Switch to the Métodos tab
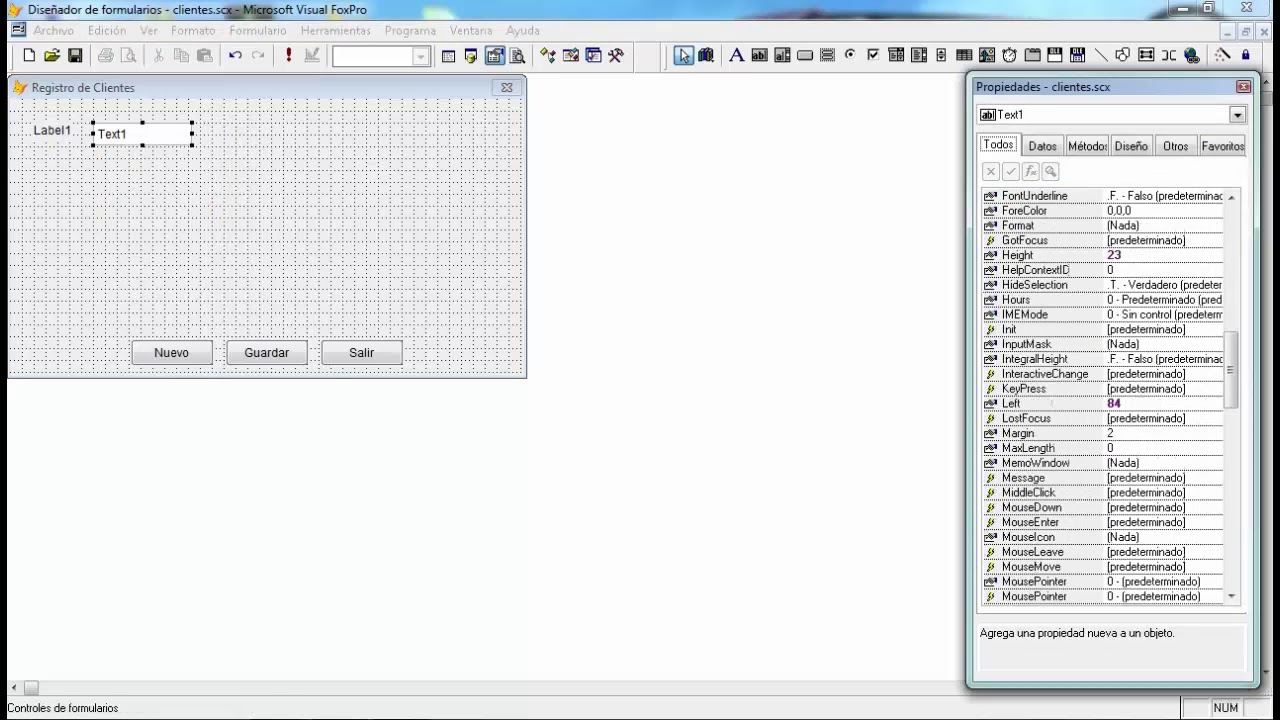 [1087, 146]
